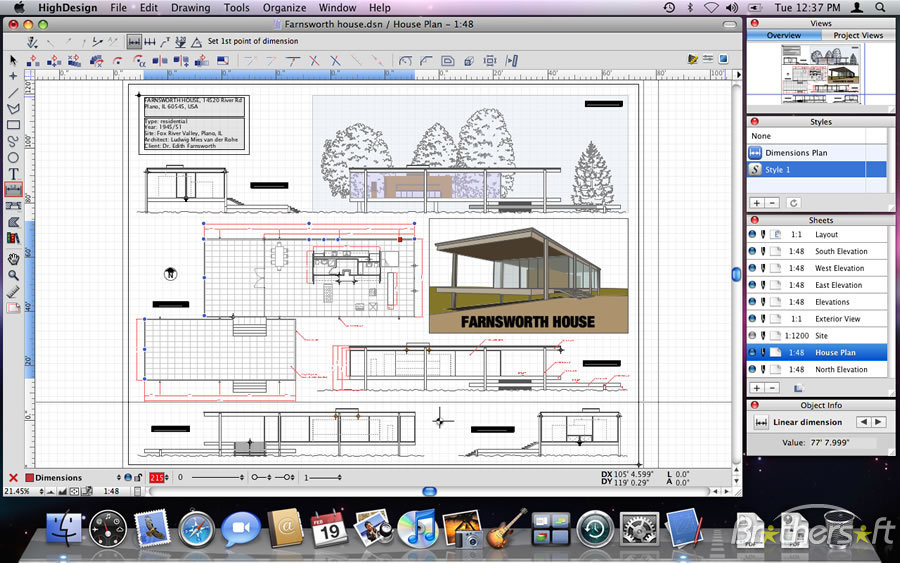Select the magnifier zoom tool
The height and width of the screenshot is (563, 900).
(13, 275)
